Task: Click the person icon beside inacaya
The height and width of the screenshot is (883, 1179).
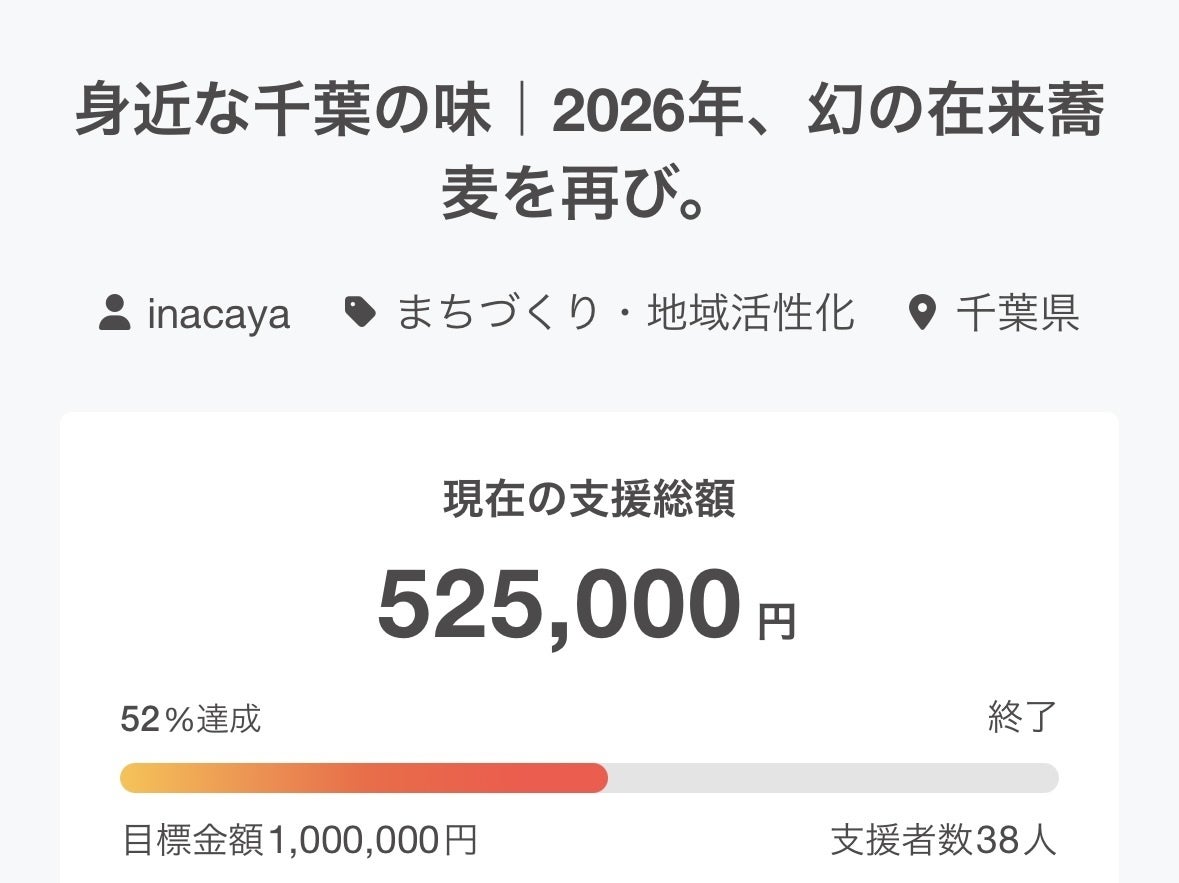Action: 115,313
